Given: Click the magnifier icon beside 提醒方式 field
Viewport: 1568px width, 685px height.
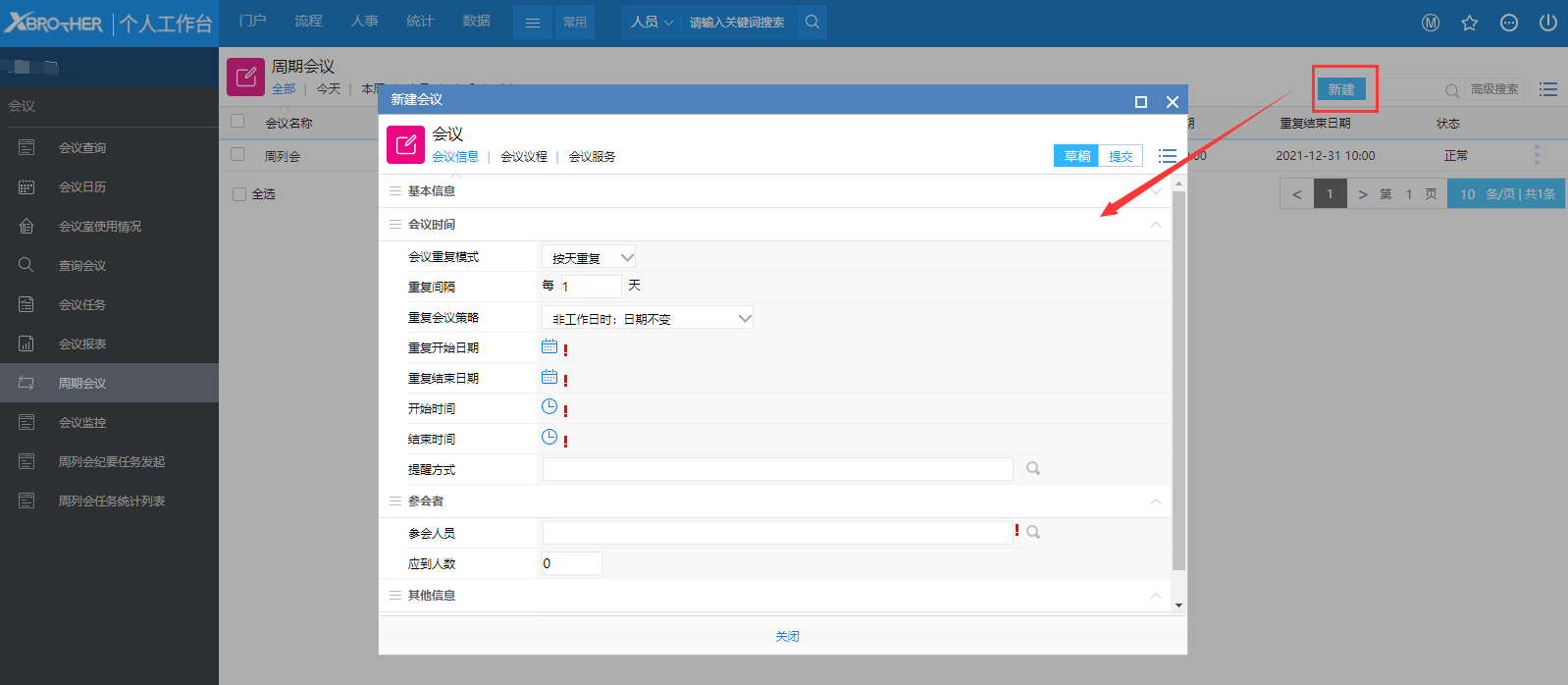Looking at the screenshot, I should tap(1033, 469).
